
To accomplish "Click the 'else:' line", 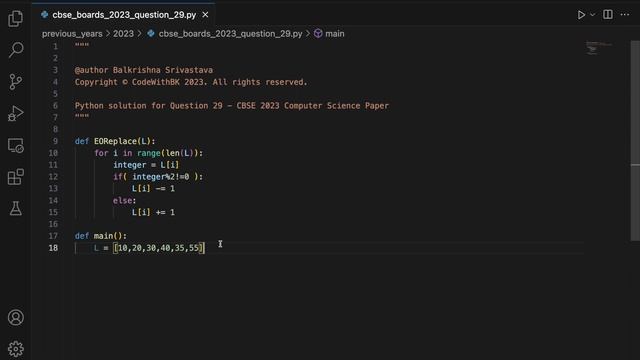I will point(124,200).
